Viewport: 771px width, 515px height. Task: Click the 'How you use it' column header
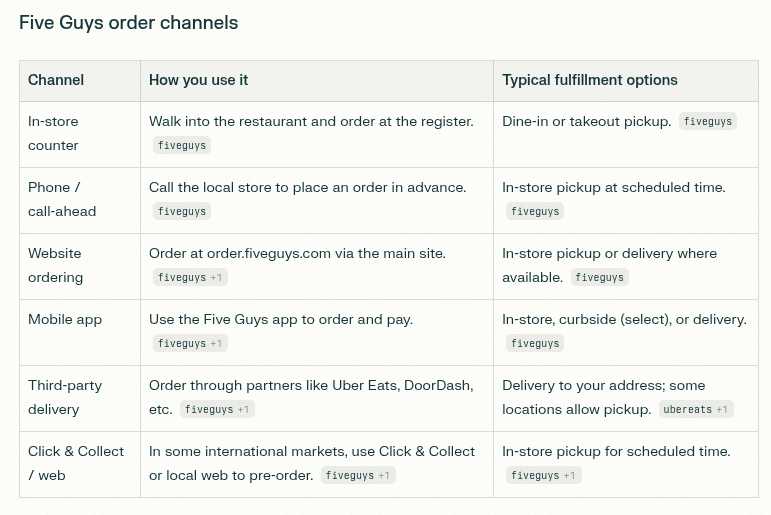(198, 80)
